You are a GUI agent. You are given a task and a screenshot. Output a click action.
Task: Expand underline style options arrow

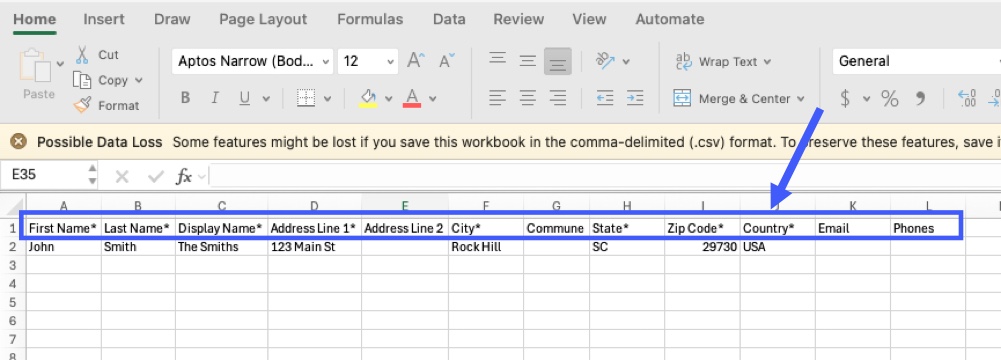pyautogui.click(x=266, y=99)
